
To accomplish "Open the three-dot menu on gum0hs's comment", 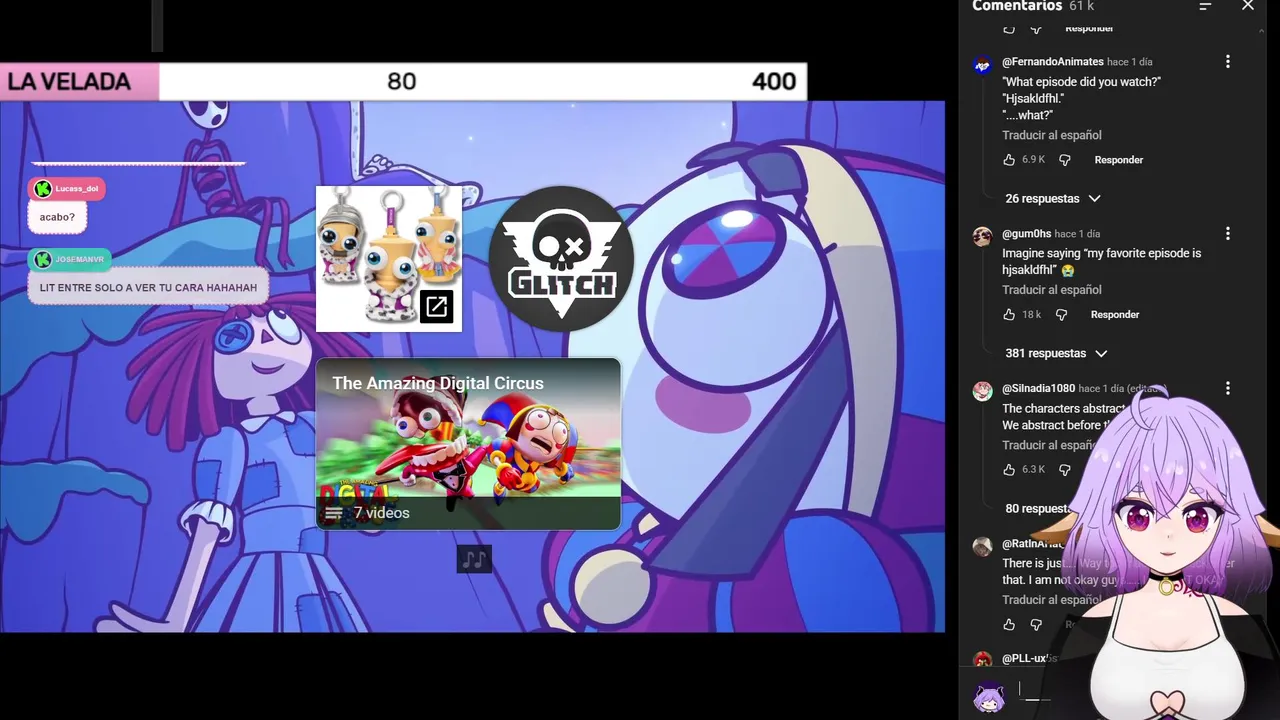I will [1228, 234].
